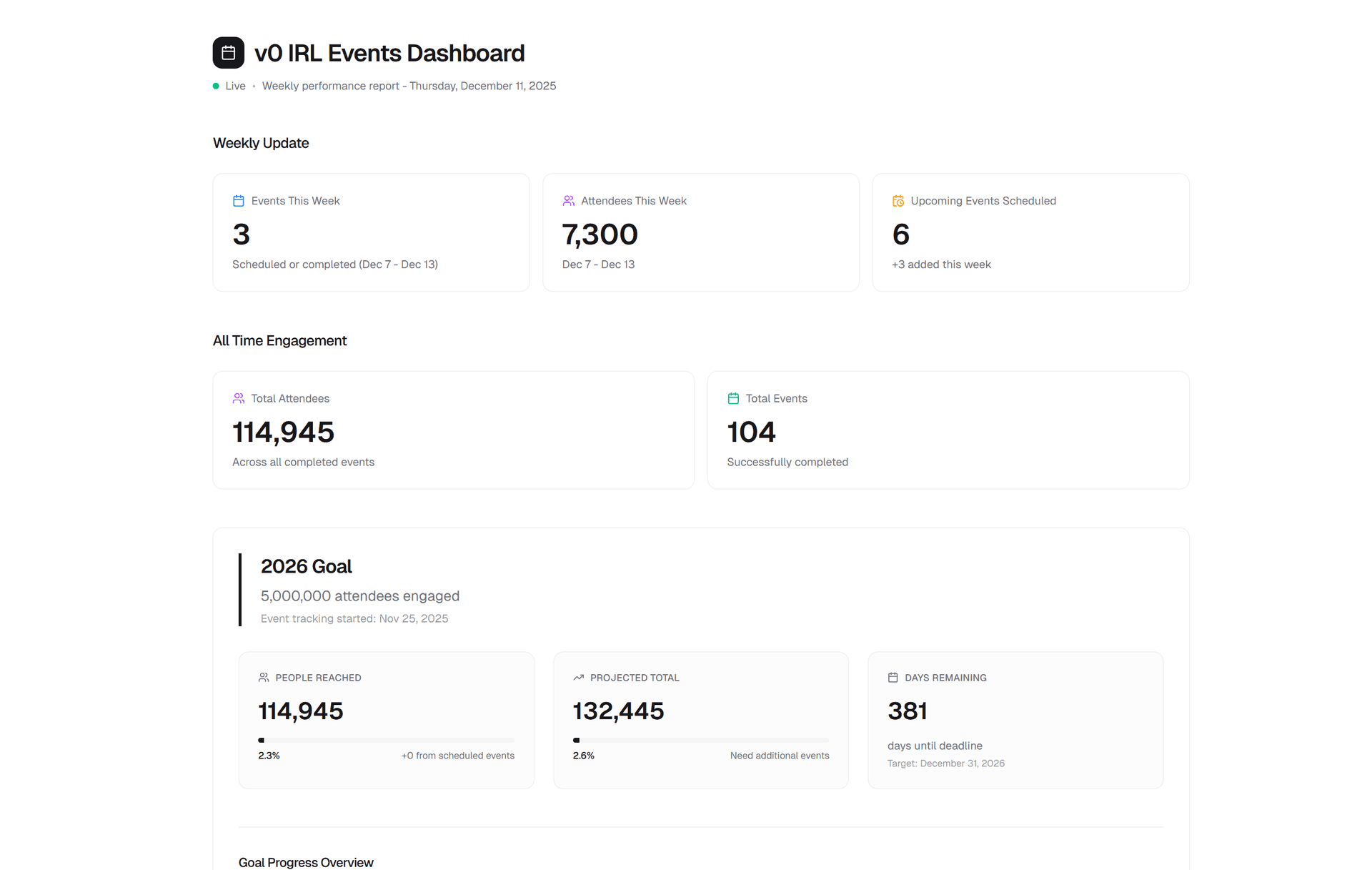
Task: Select the 7,300 attendees value
Action: coord(600,234)
